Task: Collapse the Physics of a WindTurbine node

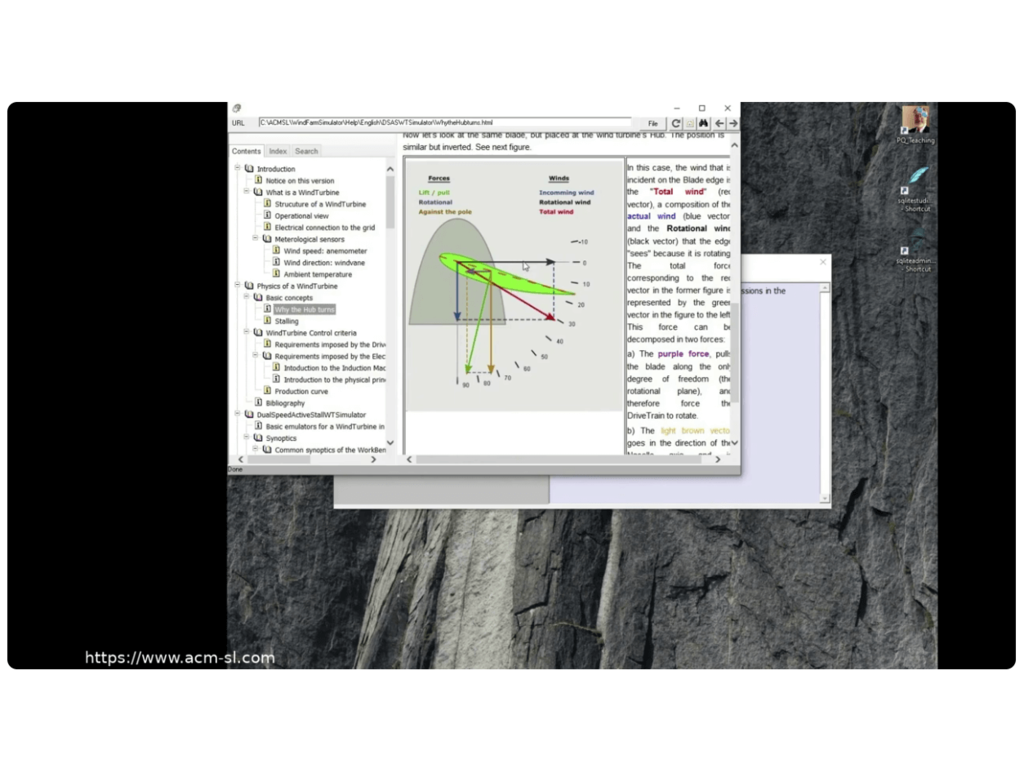Action: (x=237, y=285)
